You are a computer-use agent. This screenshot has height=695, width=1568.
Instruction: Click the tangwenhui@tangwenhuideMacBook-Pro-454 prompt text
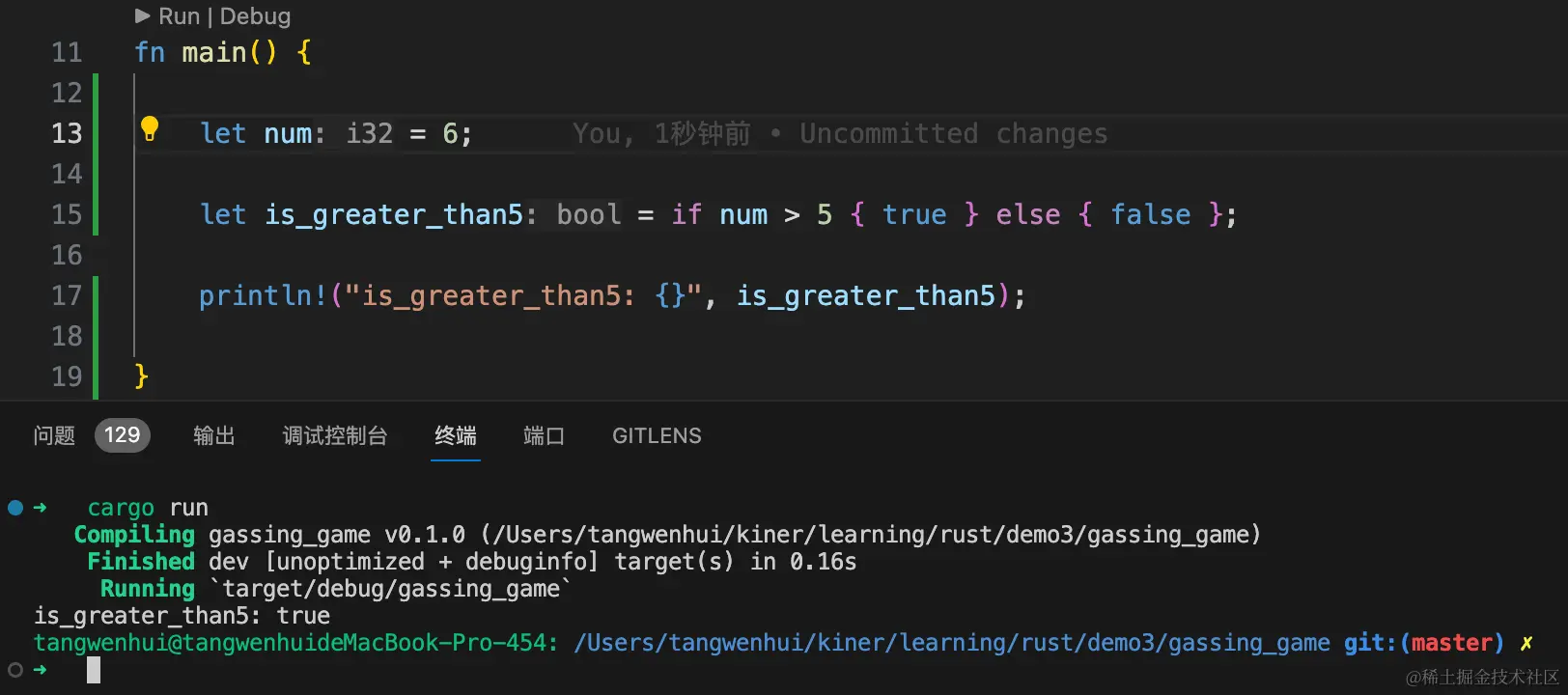tap(295, 643)
